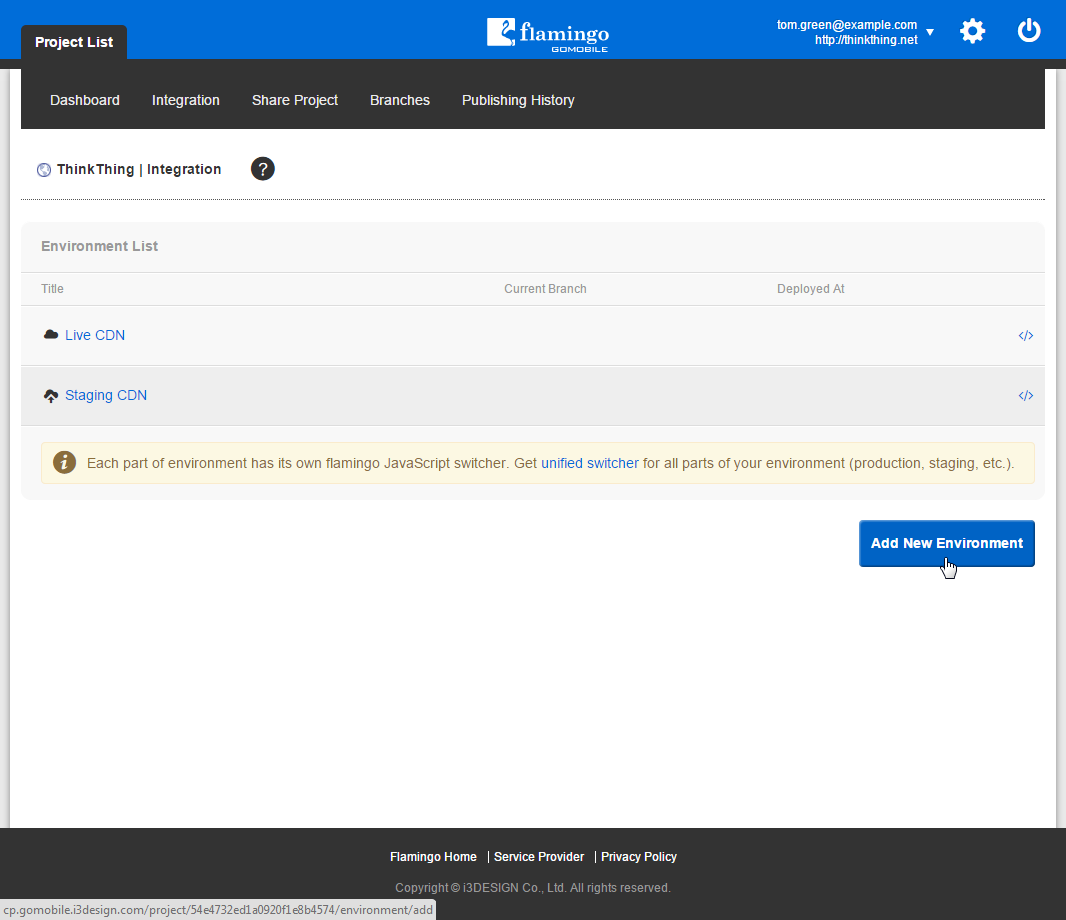Expand the account dropdown arrow
Screen dimensions: 1066x920
(x=930, y=32)
